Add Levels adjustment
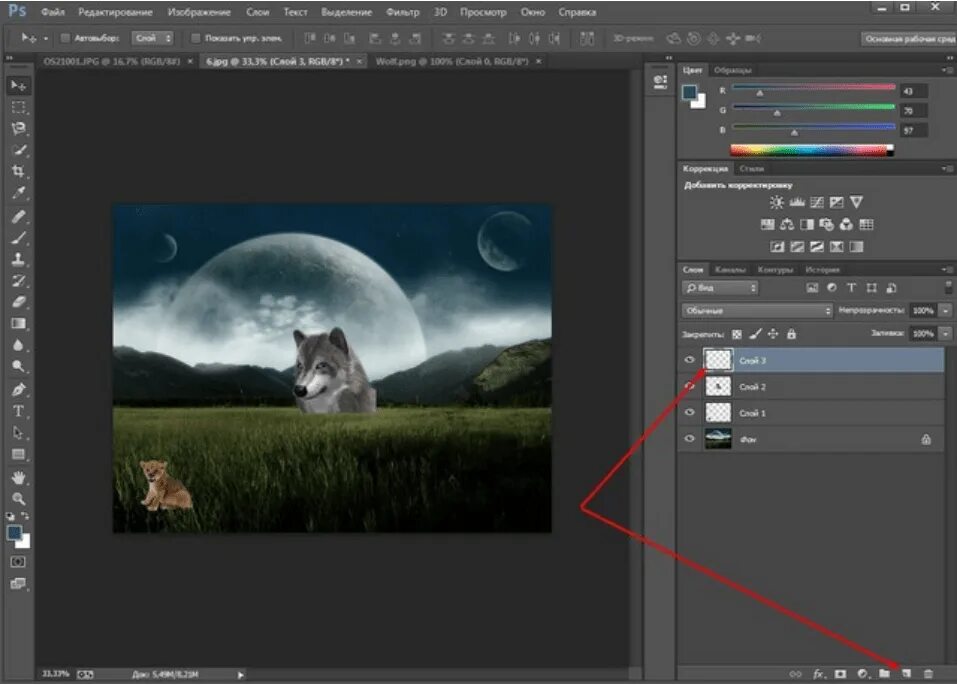This screenshot has width=957, height=685. click(x=796, y=203)
